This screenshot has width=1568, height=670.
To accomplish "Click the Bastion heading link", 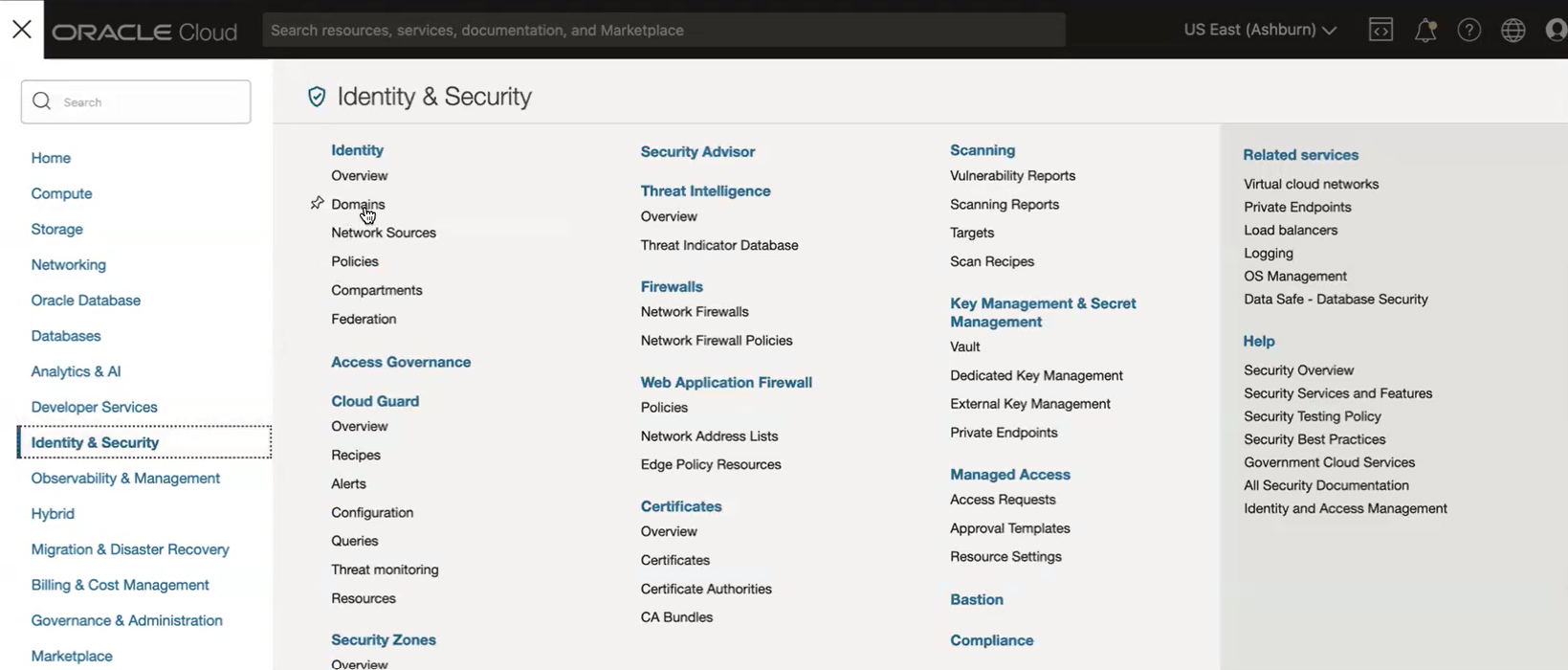I will tap(976, 600).
